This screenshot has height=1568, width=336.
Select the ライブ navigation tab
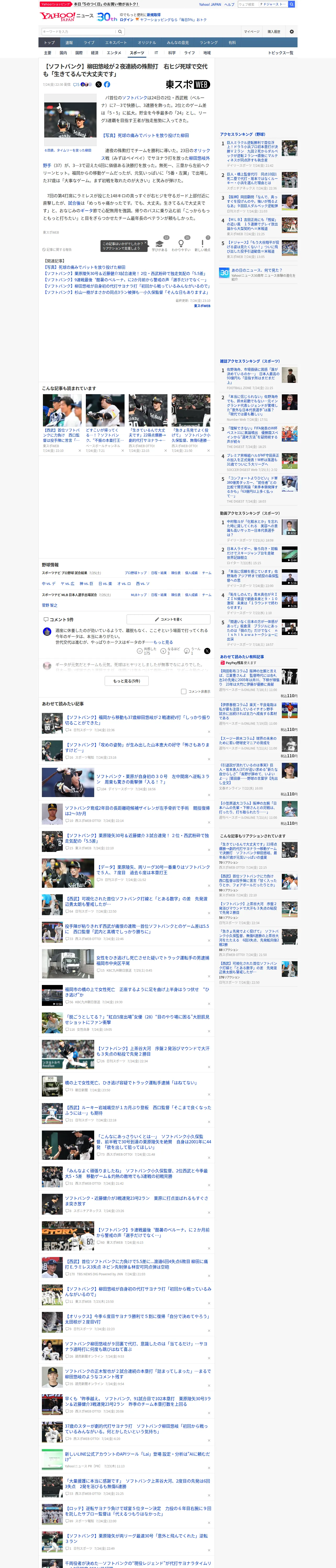coord(89,43)
